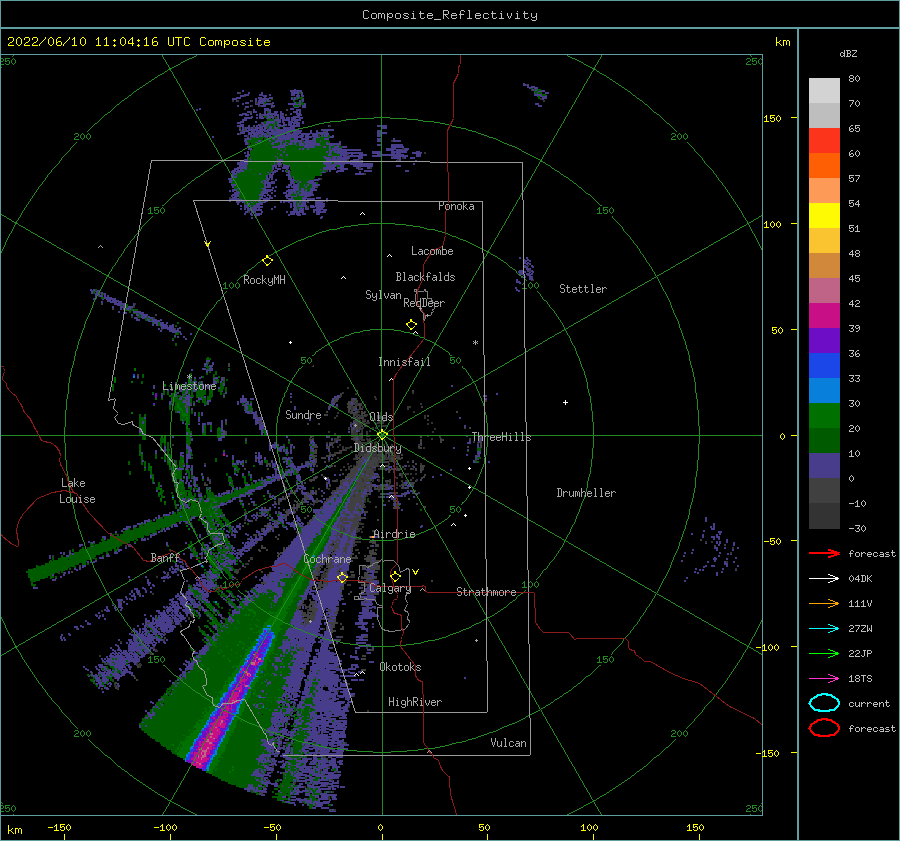Click the 04DK legend label
Viewport: 900px width, 841px height.
point(860,578)
